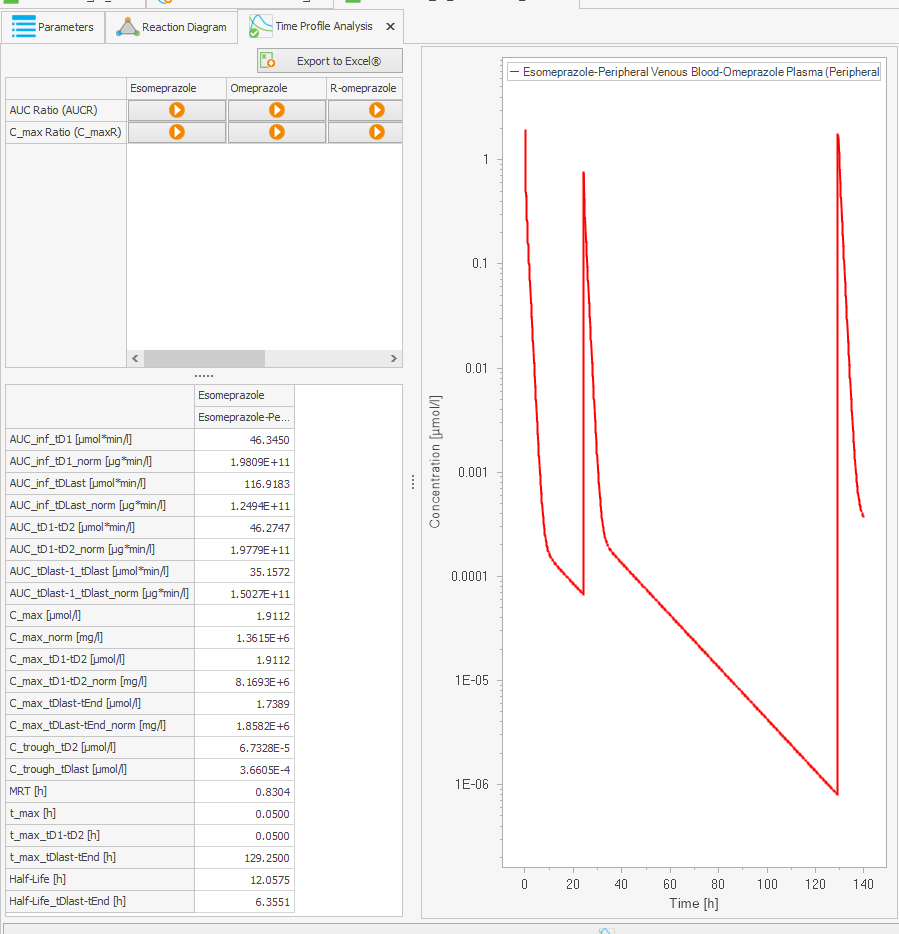Select the value 35.1572
The image size is (899, 934).
(x=244, y=572)
